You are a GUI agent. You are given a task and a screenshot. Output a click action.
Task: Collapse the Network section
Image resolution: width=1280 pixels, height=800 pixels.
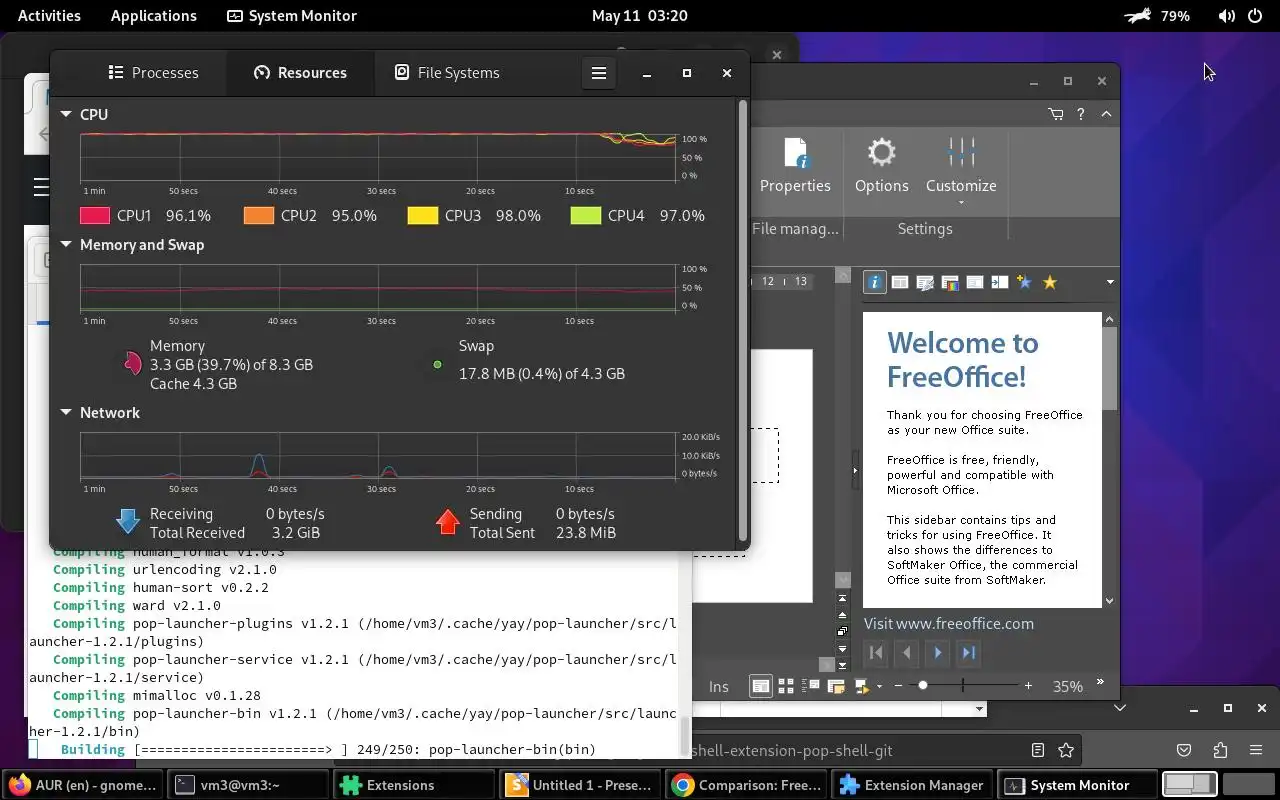tap(66, 413)
